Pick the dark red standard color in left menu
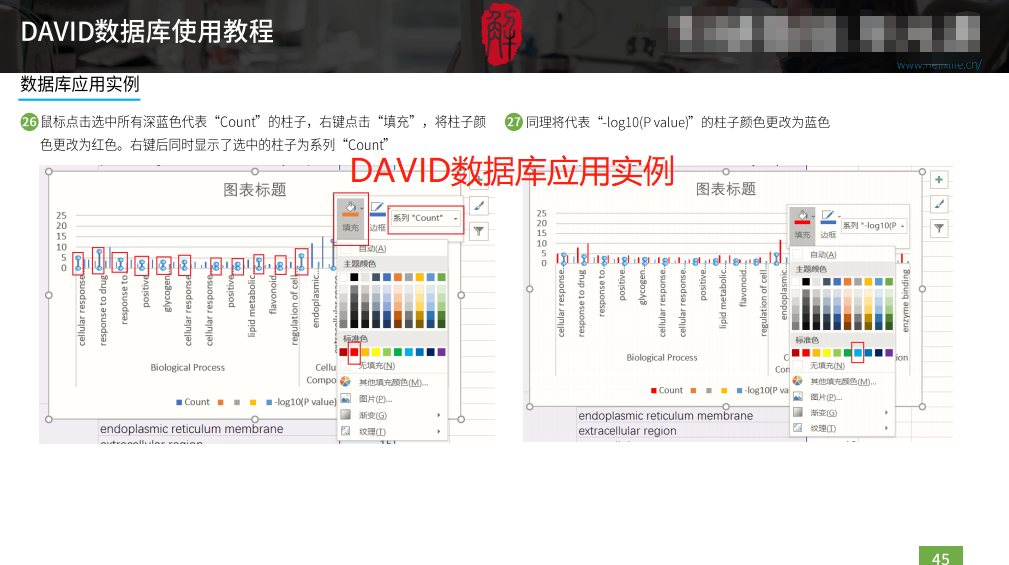1009x565 pixels. [344, 352]
